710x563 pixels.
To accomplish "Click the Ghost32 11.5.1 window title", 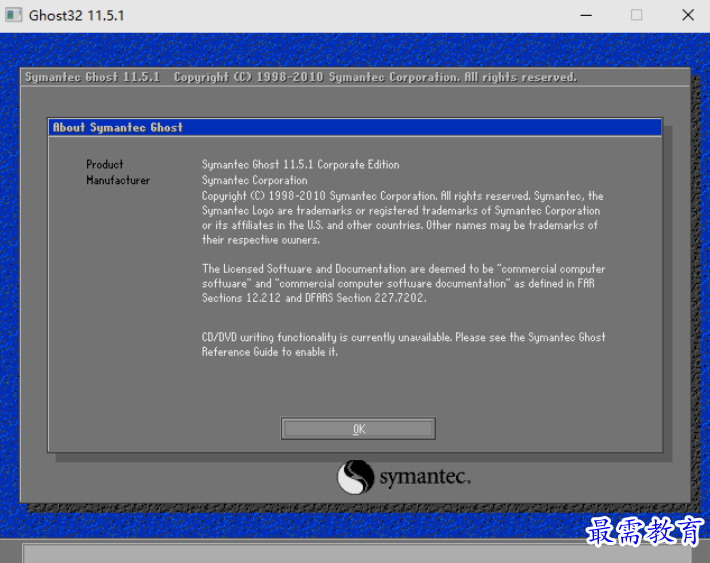I will 76,15.
